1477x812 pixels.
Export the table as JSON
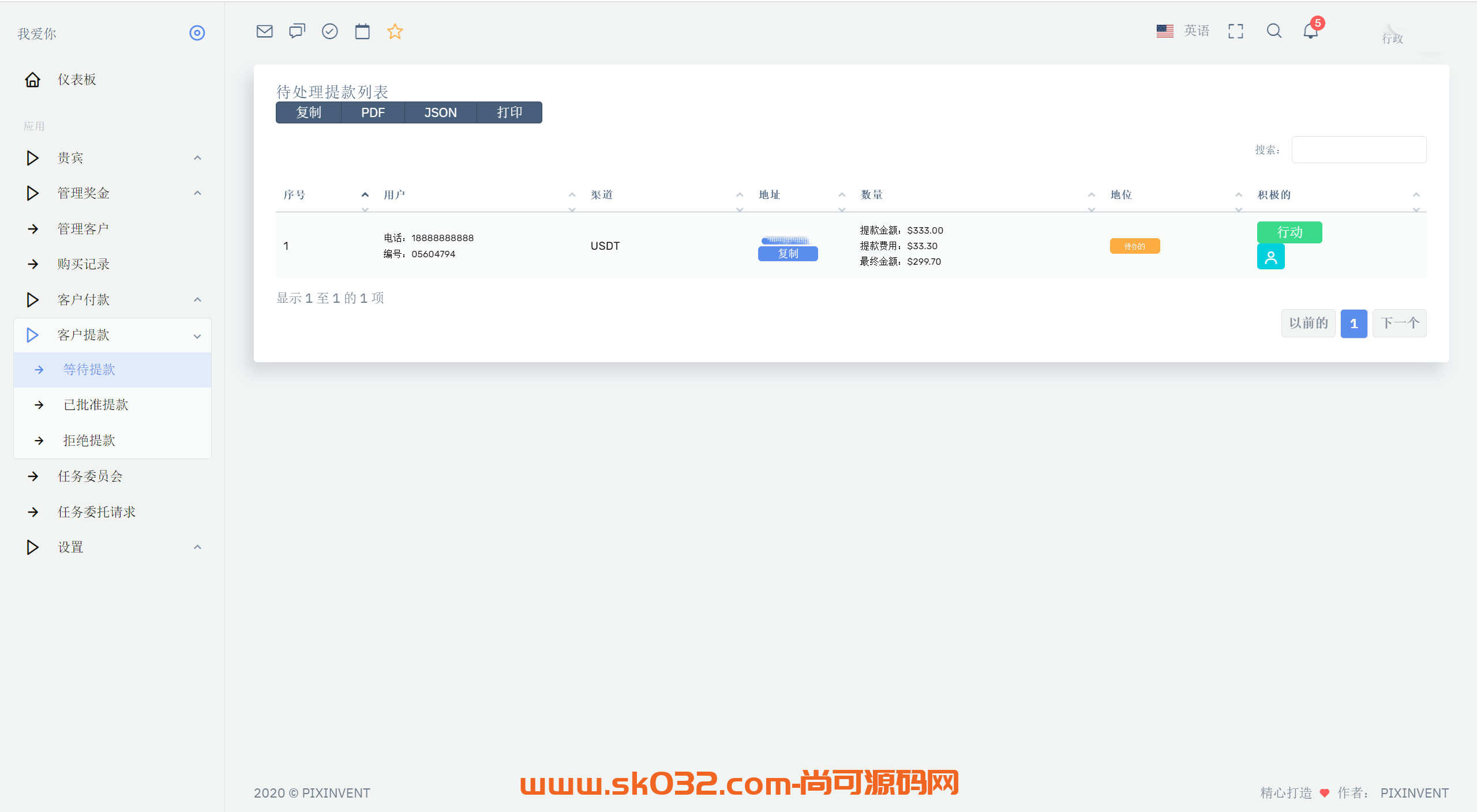pyautogui.click(x=441, y=112)
